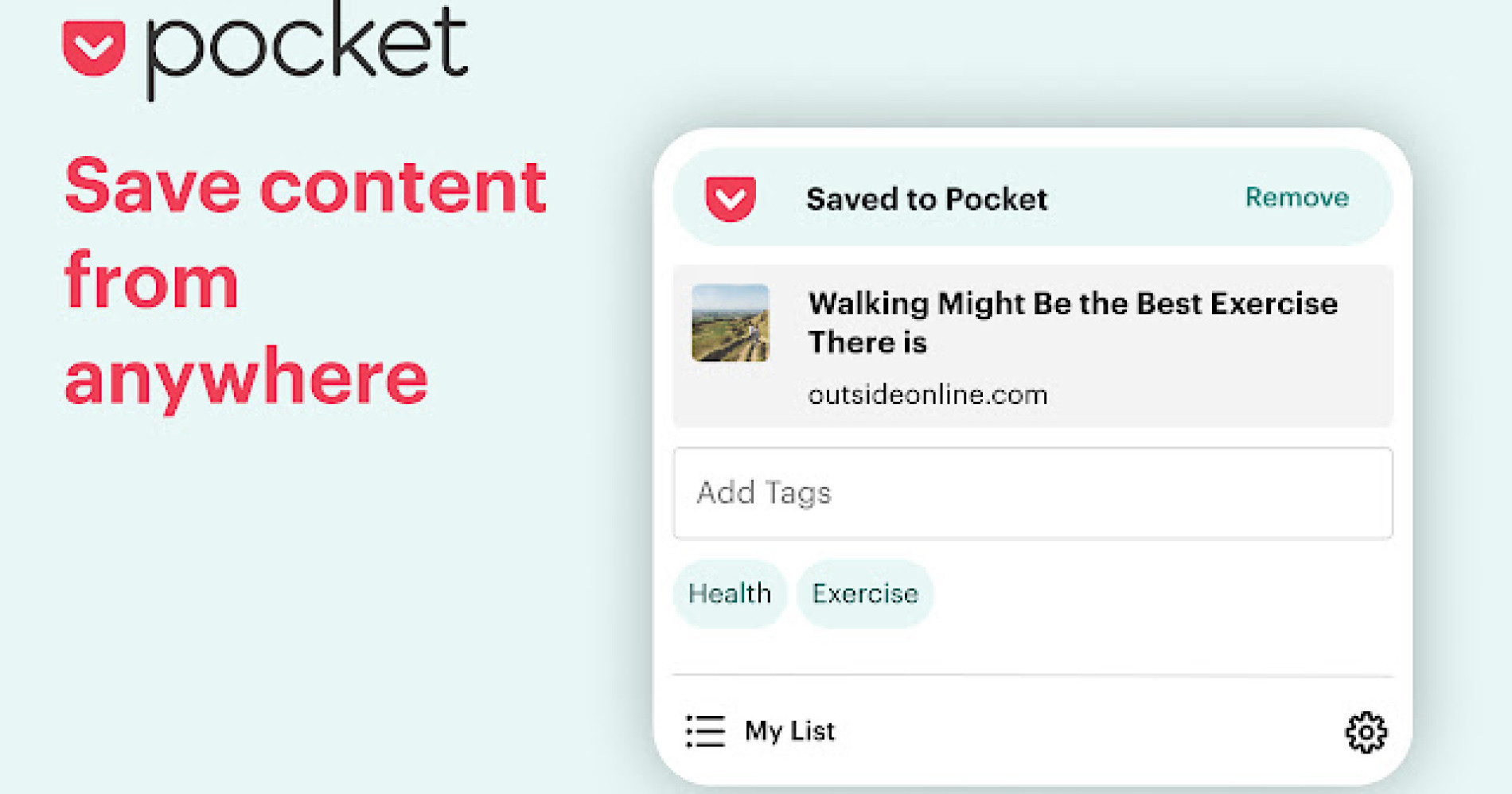The image size is (1512, 794).
Task: Click the Save content from anywhere headline
Action: coord(305,282)
